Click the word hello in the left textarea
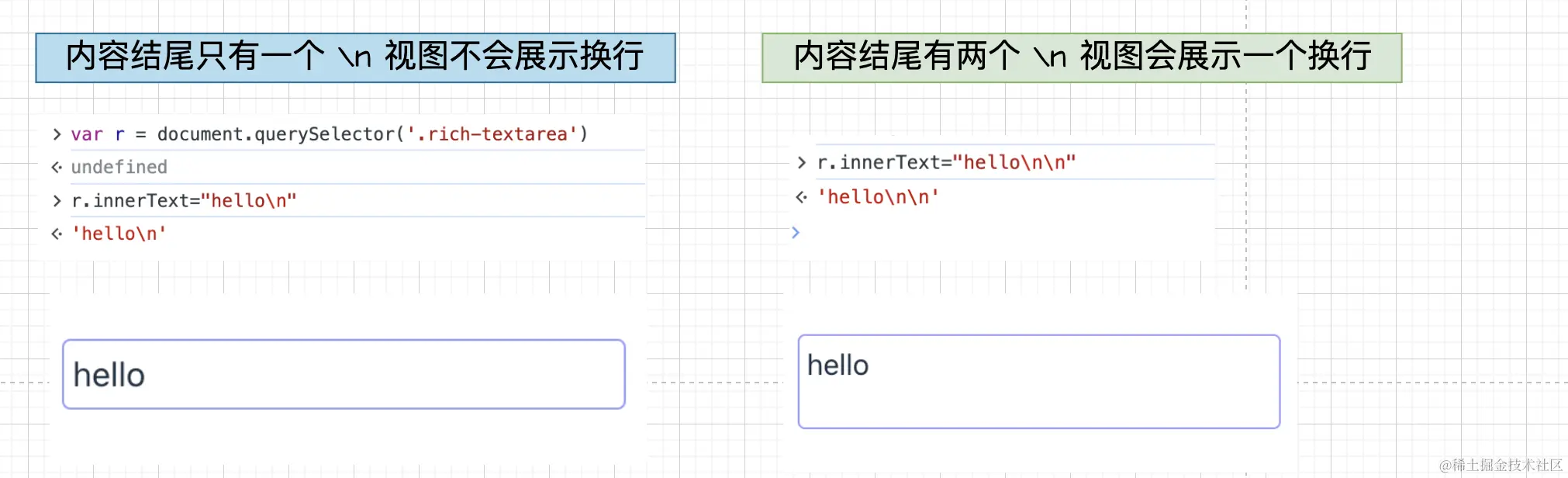The image size is (1568, 478). 109,375
